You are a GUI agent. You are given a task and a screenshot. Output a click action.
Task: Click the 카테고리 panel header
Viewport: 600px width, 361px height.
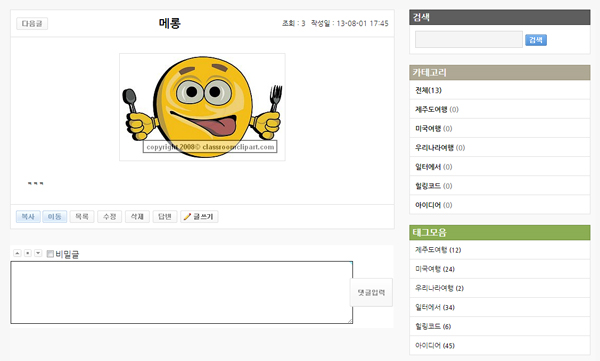pos(500,72)
